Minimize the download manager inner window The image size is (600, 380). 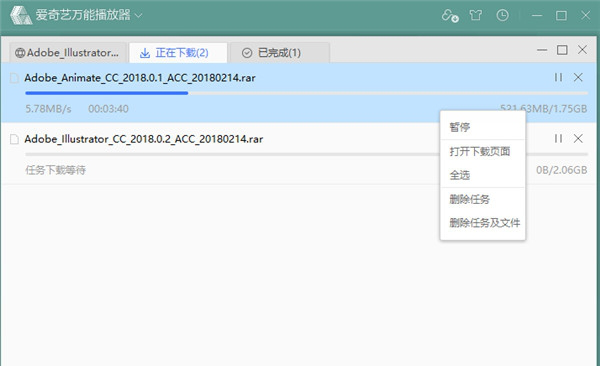point(542,50)
